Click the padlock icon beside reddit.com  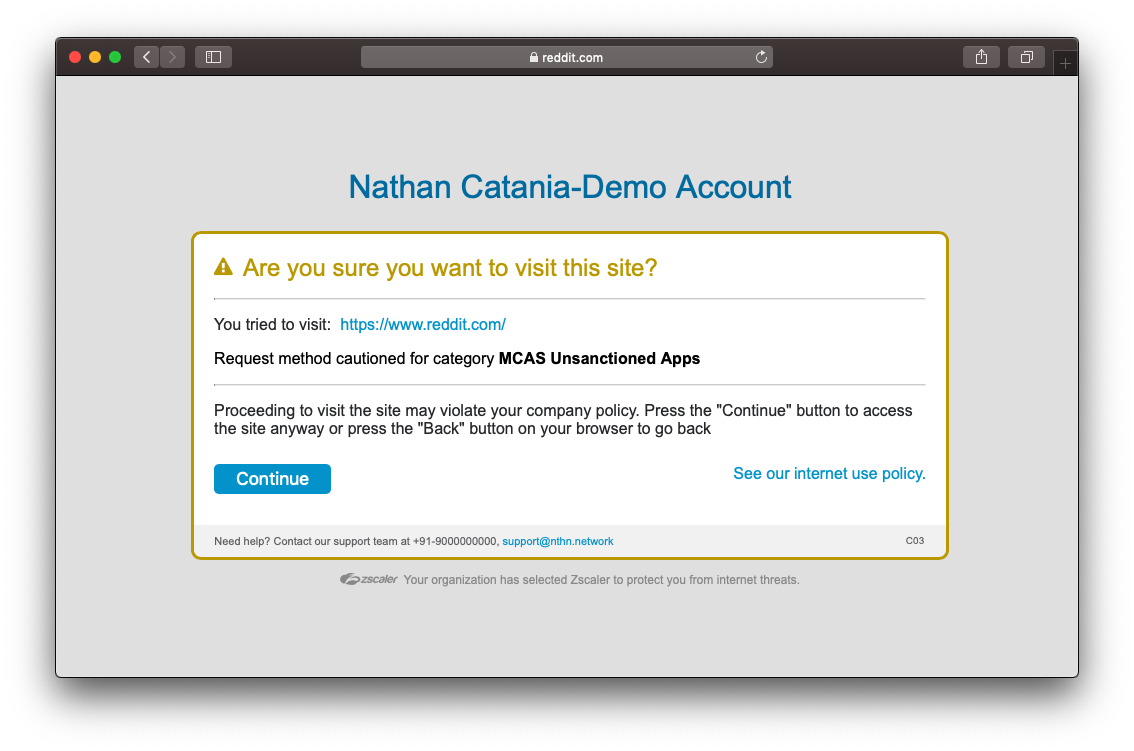coord(534,58)
